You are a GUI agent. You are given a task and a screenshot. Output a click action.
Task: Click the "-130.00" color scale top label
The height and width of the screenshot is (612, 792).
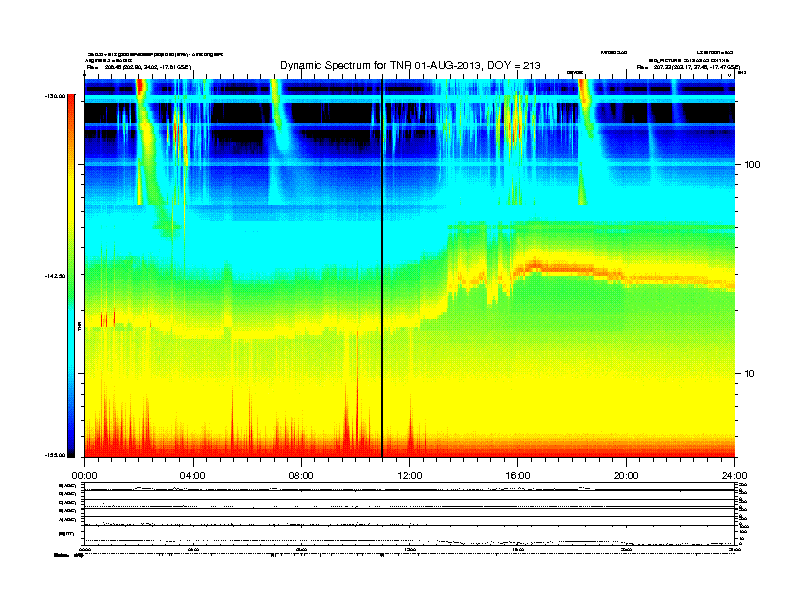point(55,95)
